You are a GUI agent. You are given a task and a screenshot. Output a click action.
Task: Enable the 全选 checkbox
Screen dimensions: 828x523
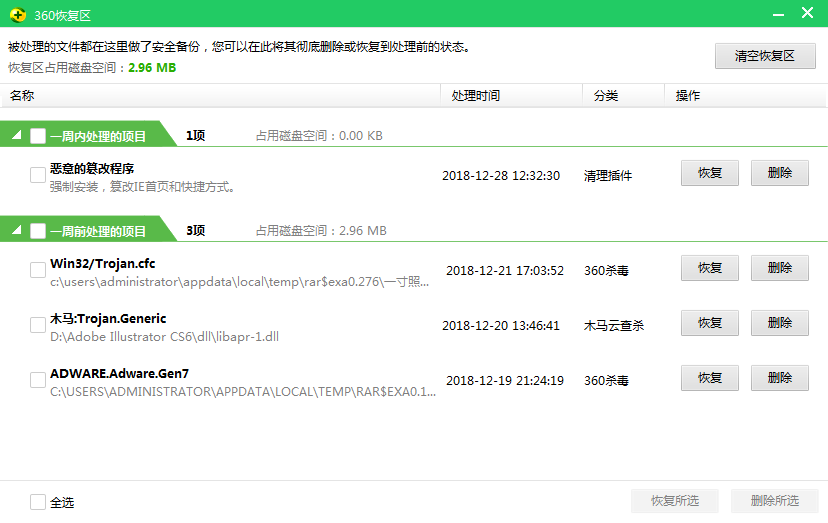point(37,502)
